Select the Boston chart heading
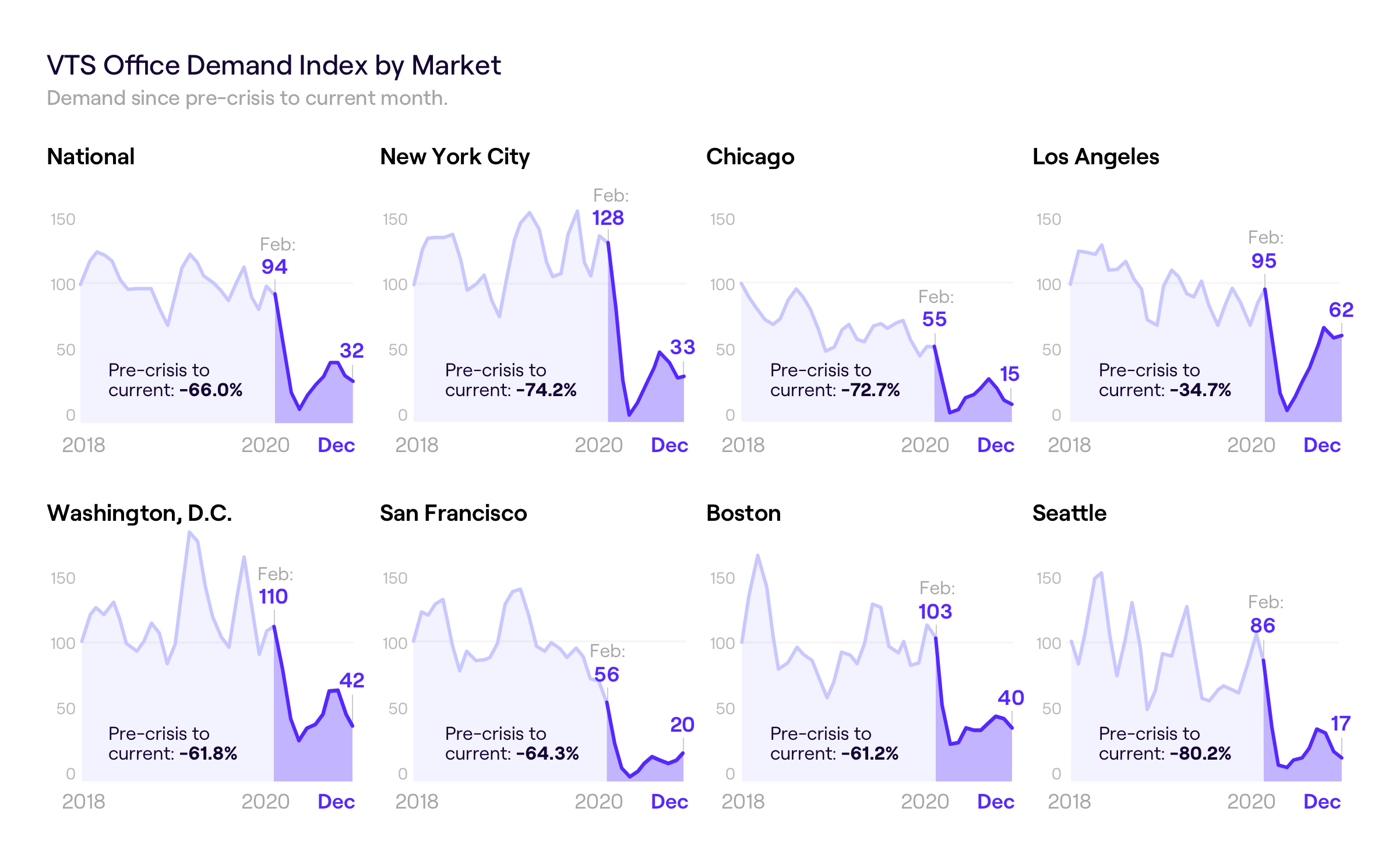The height and width of the screenshot is (868, 1396). [743, 513]
